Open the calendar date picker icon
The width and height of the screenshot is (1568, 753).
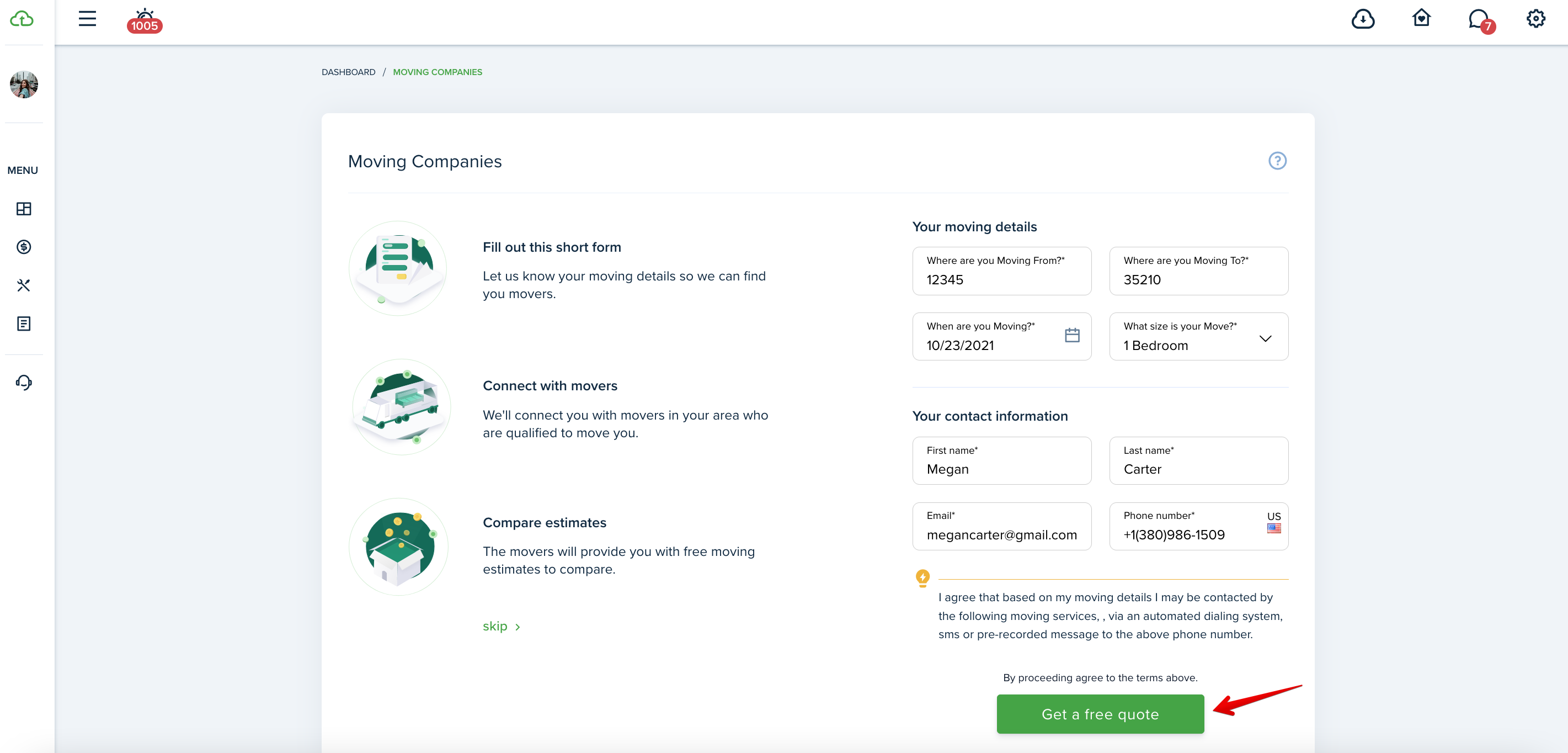(1072, 335)
